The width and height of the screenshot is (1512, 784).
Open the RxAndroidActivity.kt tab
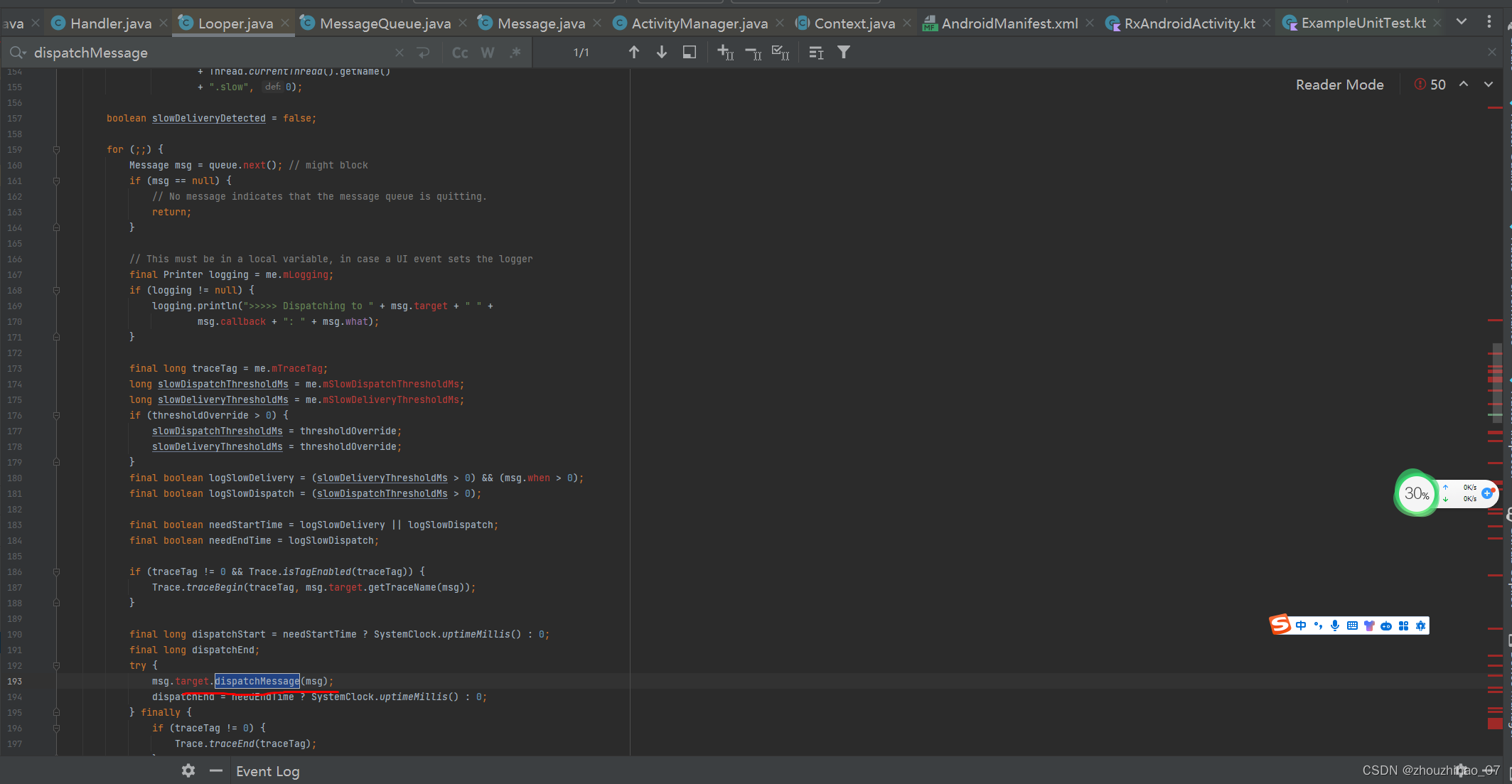(x=1189, y=23)
